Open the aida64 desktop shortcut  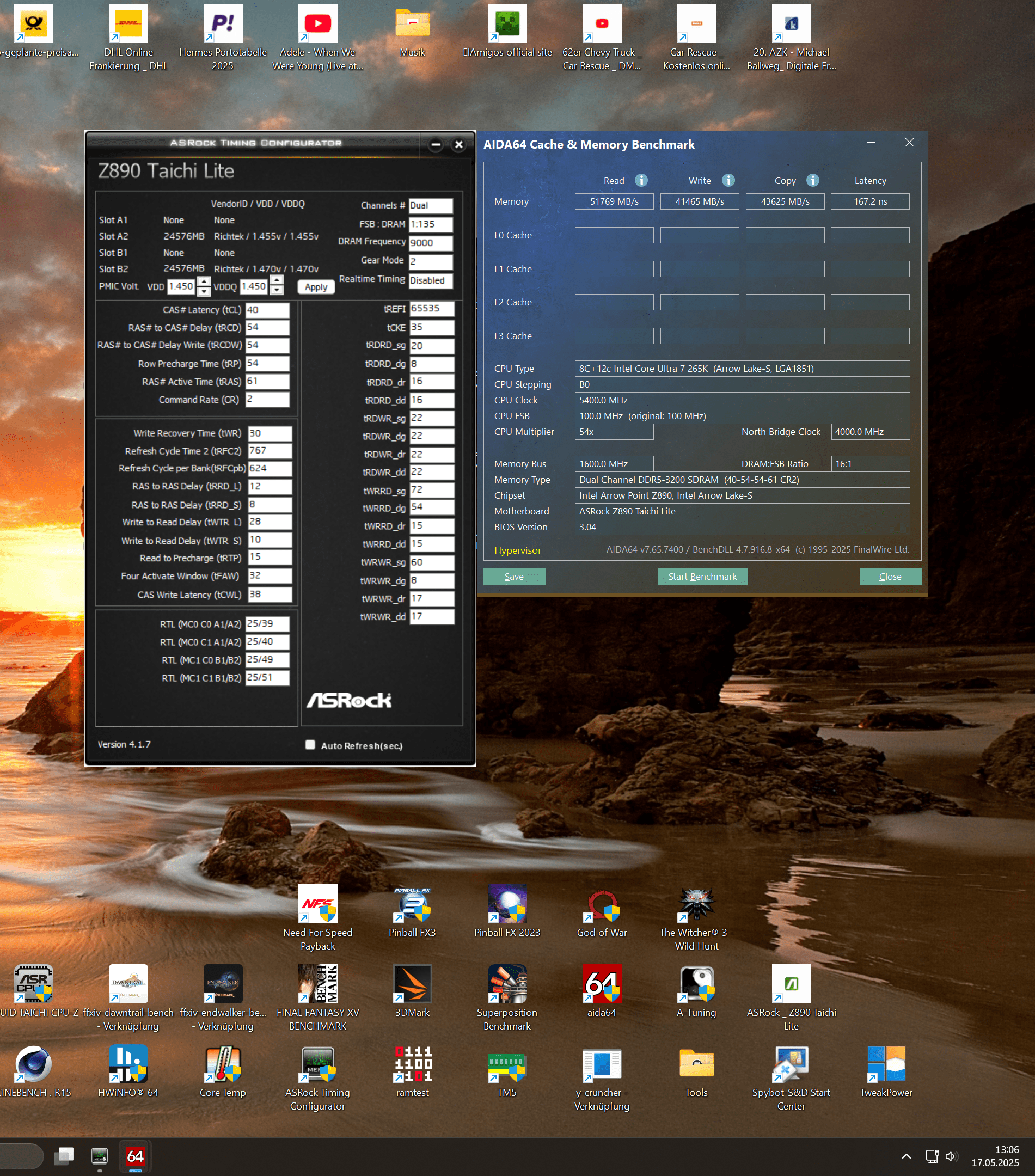coord(601,984)
